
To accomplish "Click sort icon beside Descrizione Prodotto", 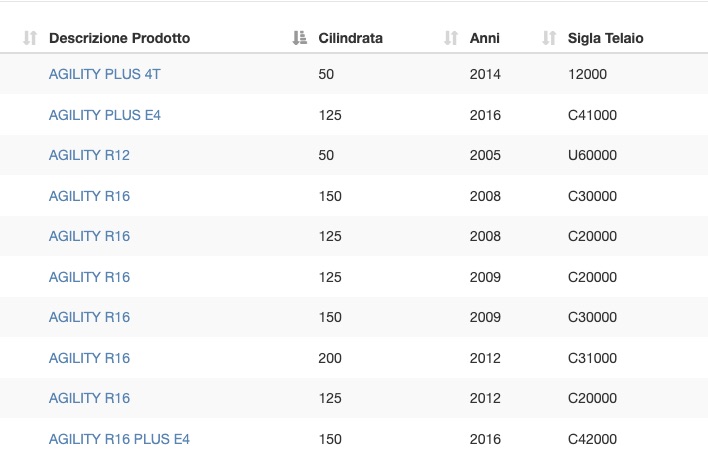I will coord(30,38).
